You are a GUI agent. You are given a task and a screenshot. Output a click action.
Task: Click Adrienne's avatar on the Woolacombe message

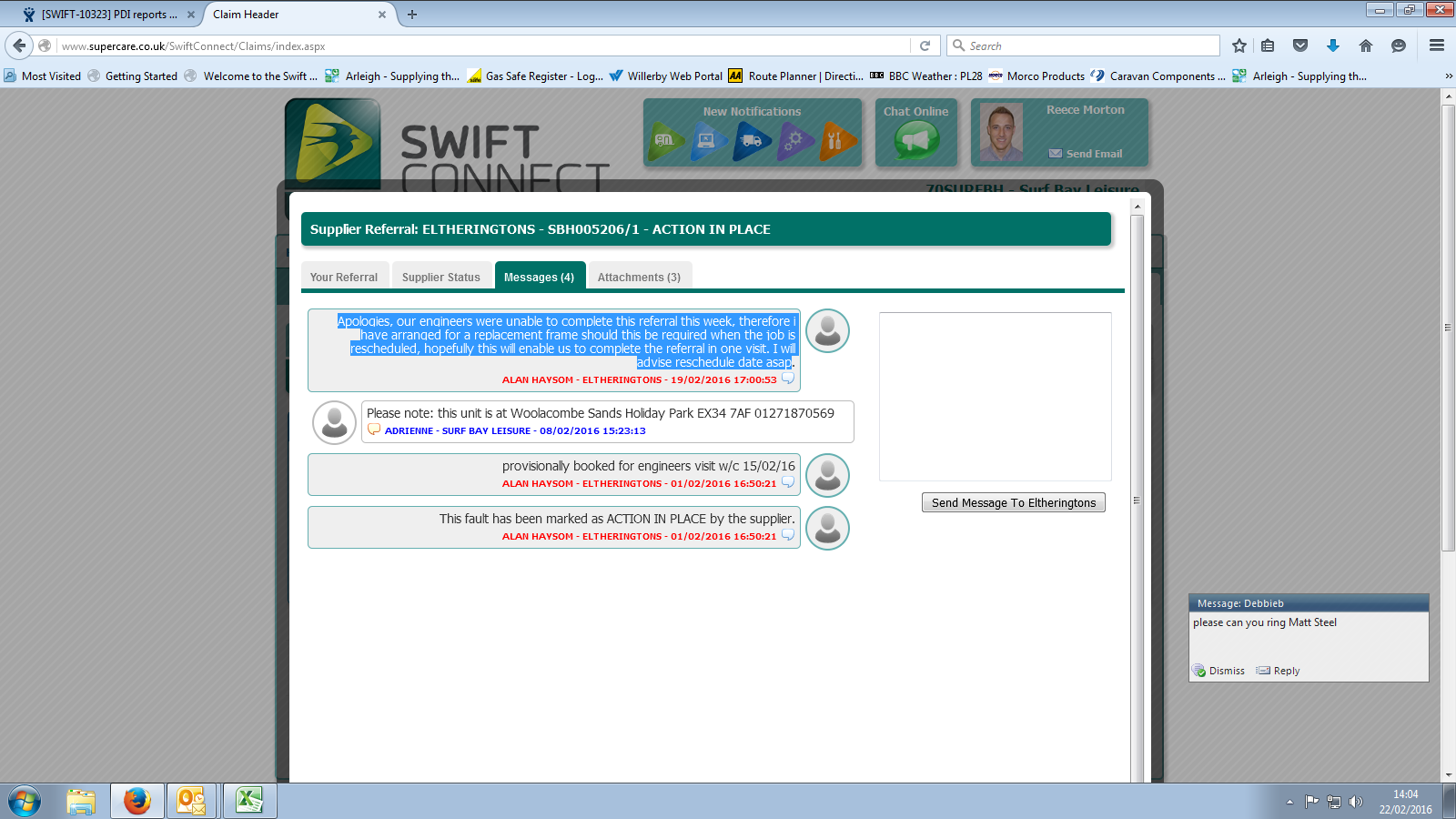pyautogui.click(x=334, y=422)
